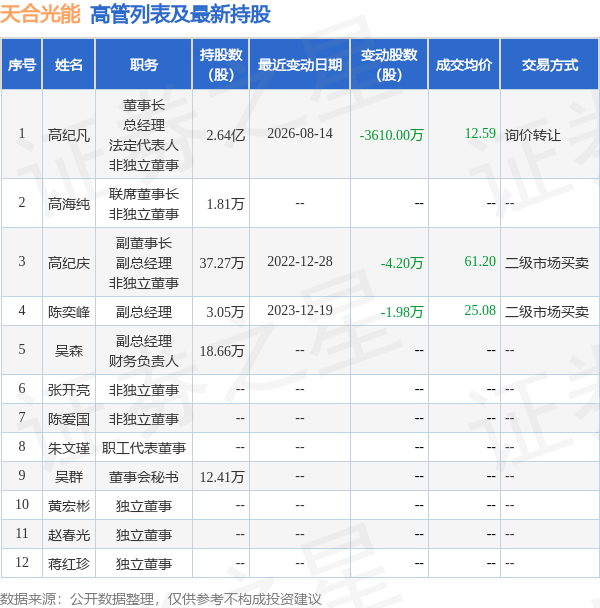Select the 职务 column header
The width and height of the screenshot is (600, 608).
pos(144,64)
